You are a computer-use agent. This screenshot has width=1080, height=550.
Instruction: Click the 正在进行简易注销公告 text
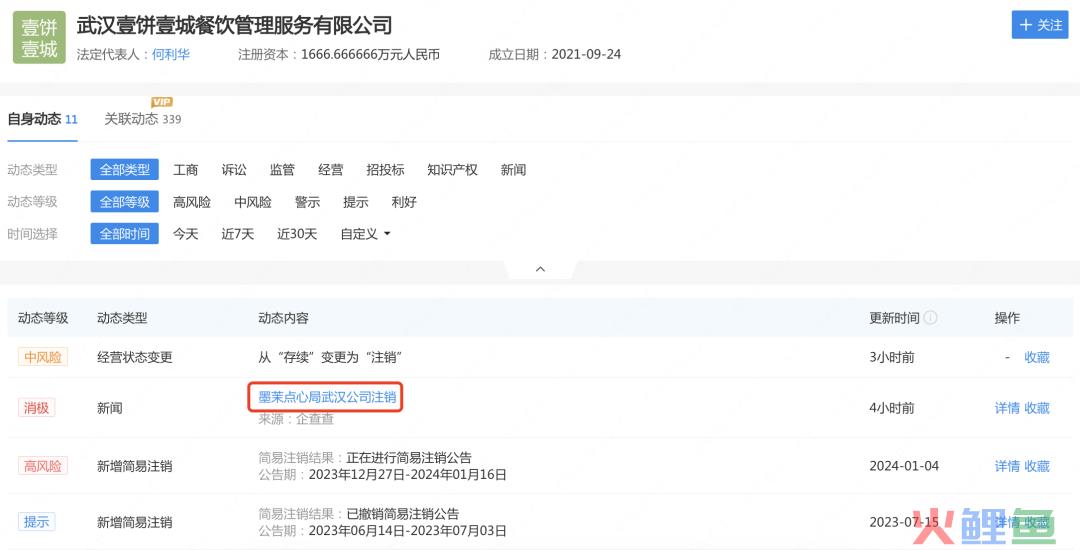(409, 458)
